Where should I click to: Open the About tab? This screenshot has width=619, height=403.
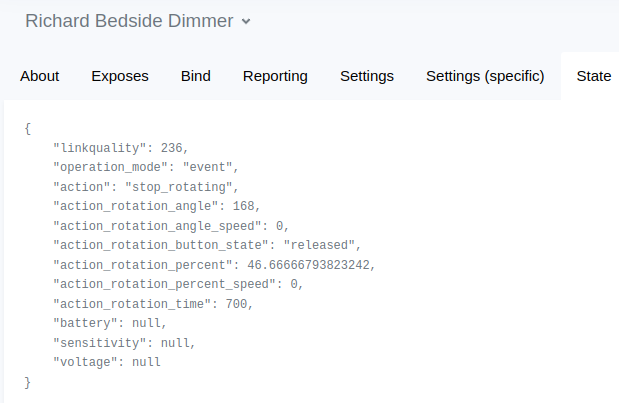tap(40, 76)
